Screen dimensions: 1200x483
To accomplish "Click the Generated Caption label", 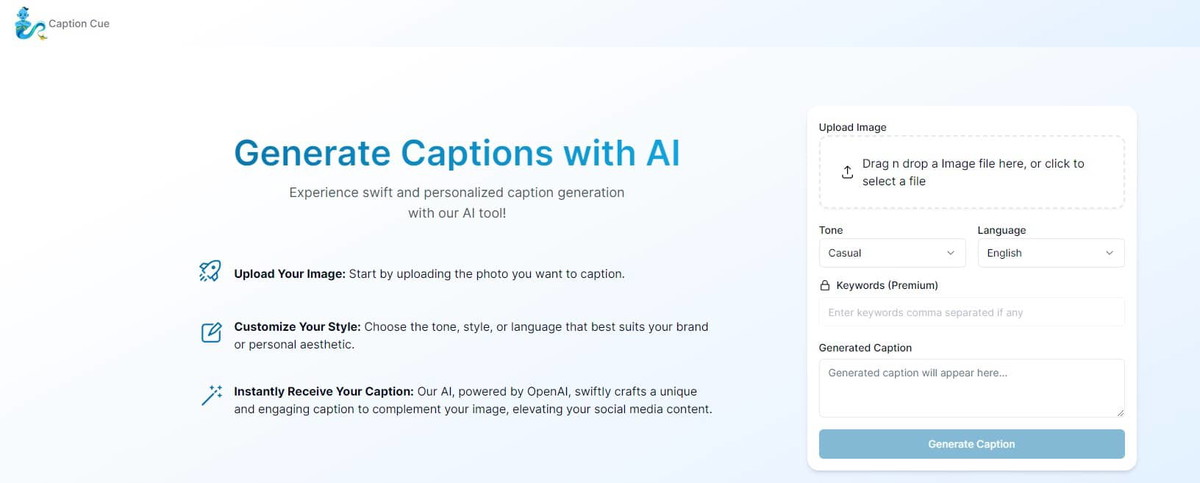I will [x=865, y=348].
